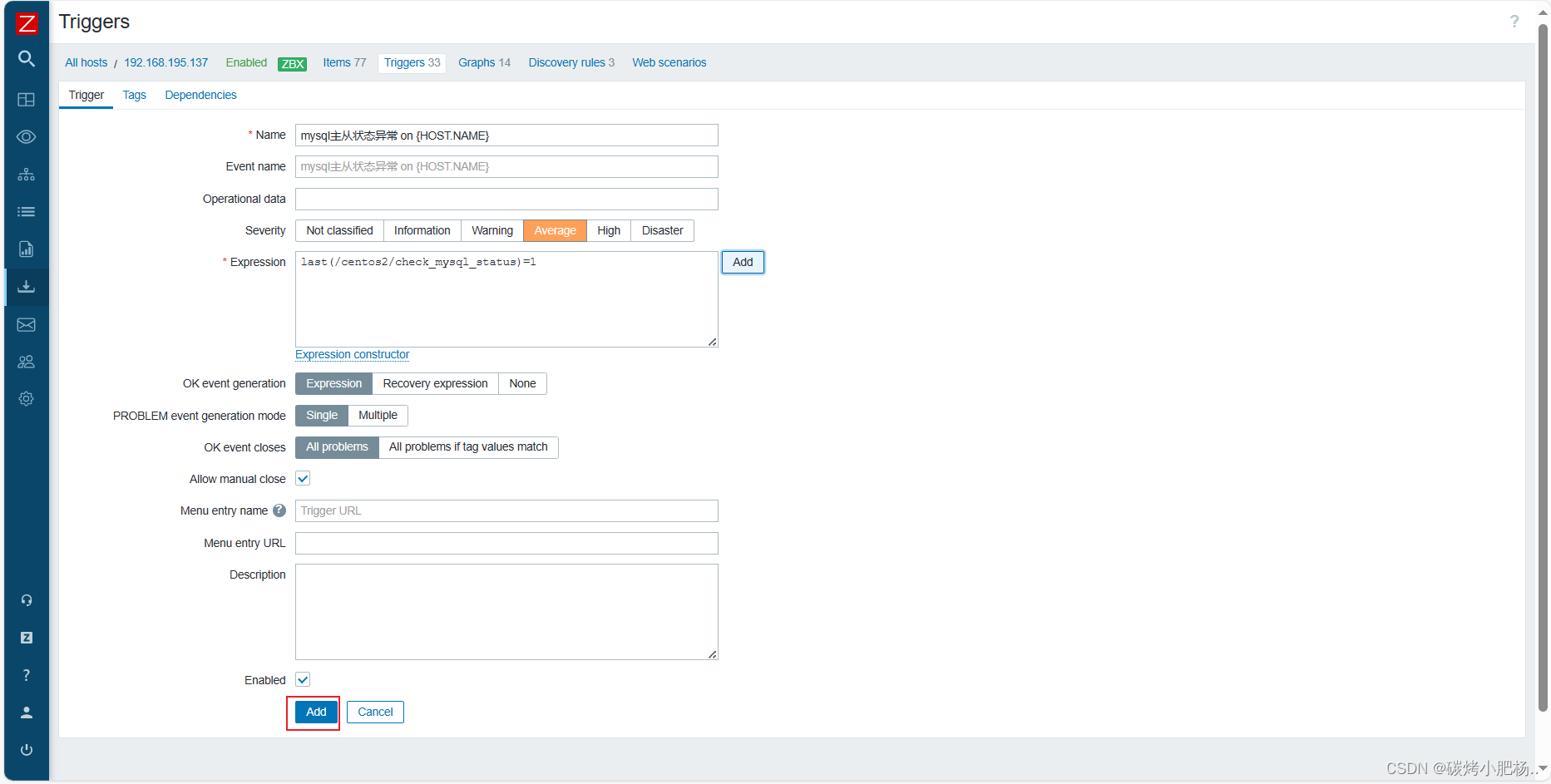Image resolution: width=1551 pixels, height=784 pixels.
Task: Click the Zabbix logo in the sidebar
Action: (27, 23)
